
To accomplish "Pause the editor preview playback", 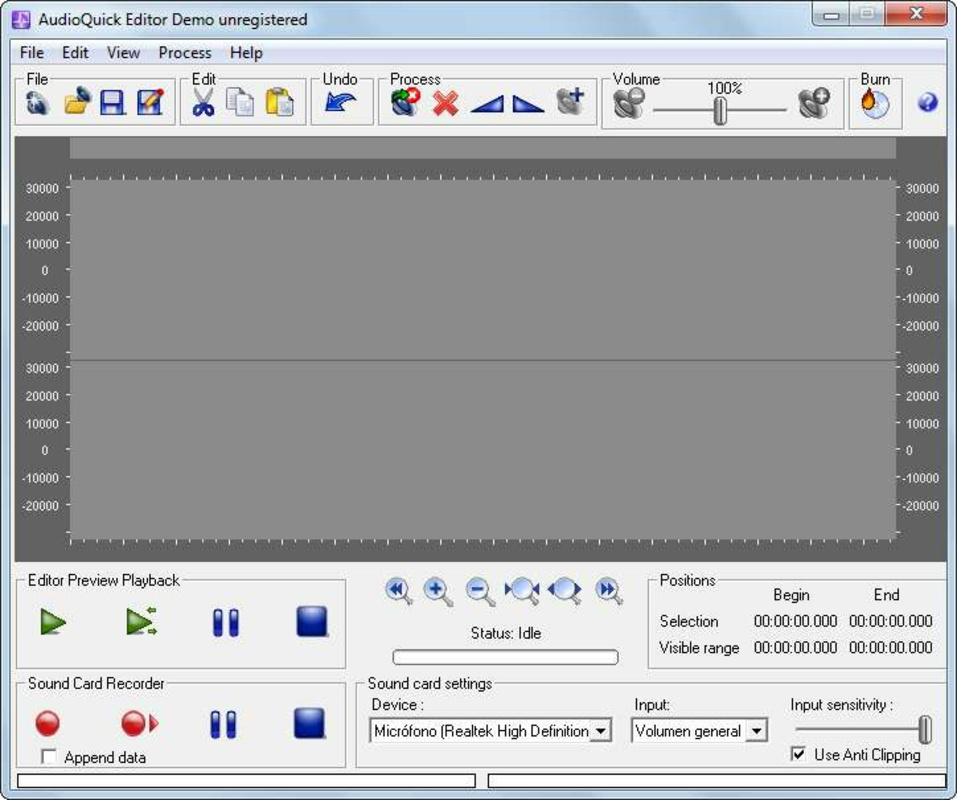I will (226, 623).
